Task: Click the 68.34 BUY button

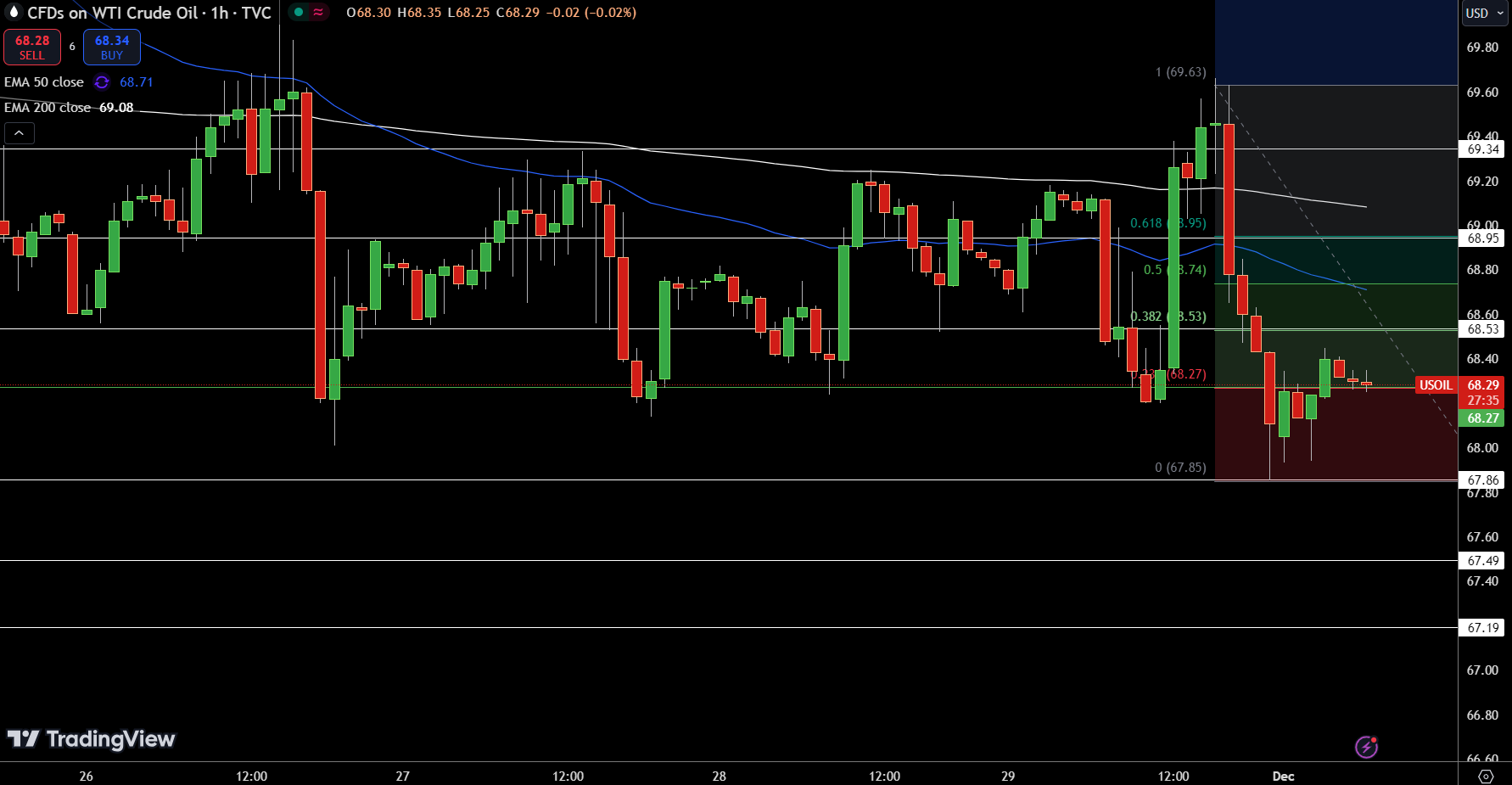Action: [x=112, y=48]
